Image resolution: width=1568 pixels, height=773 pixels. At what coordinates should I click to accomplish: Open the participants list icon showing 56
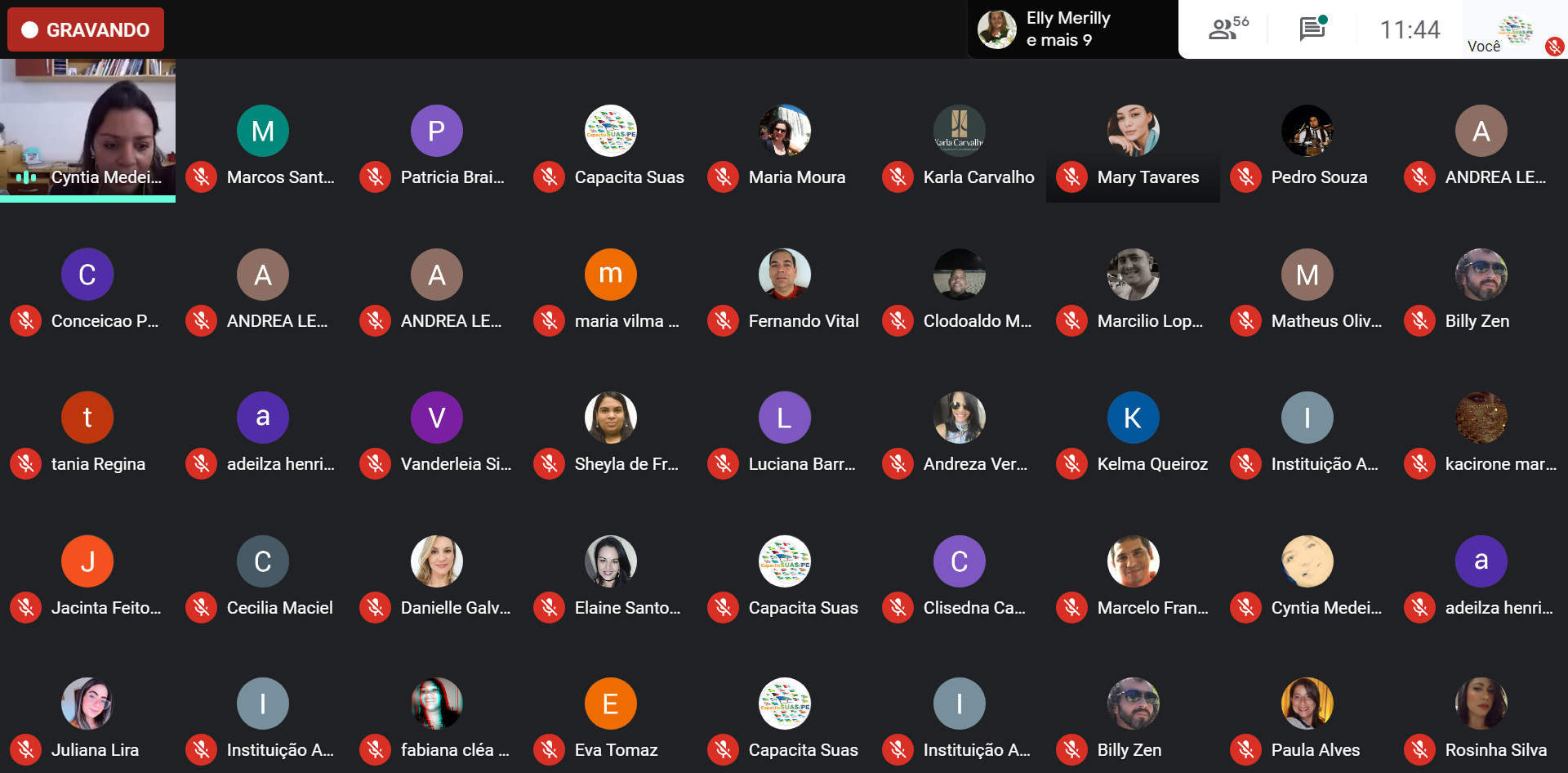(1227, 29)
